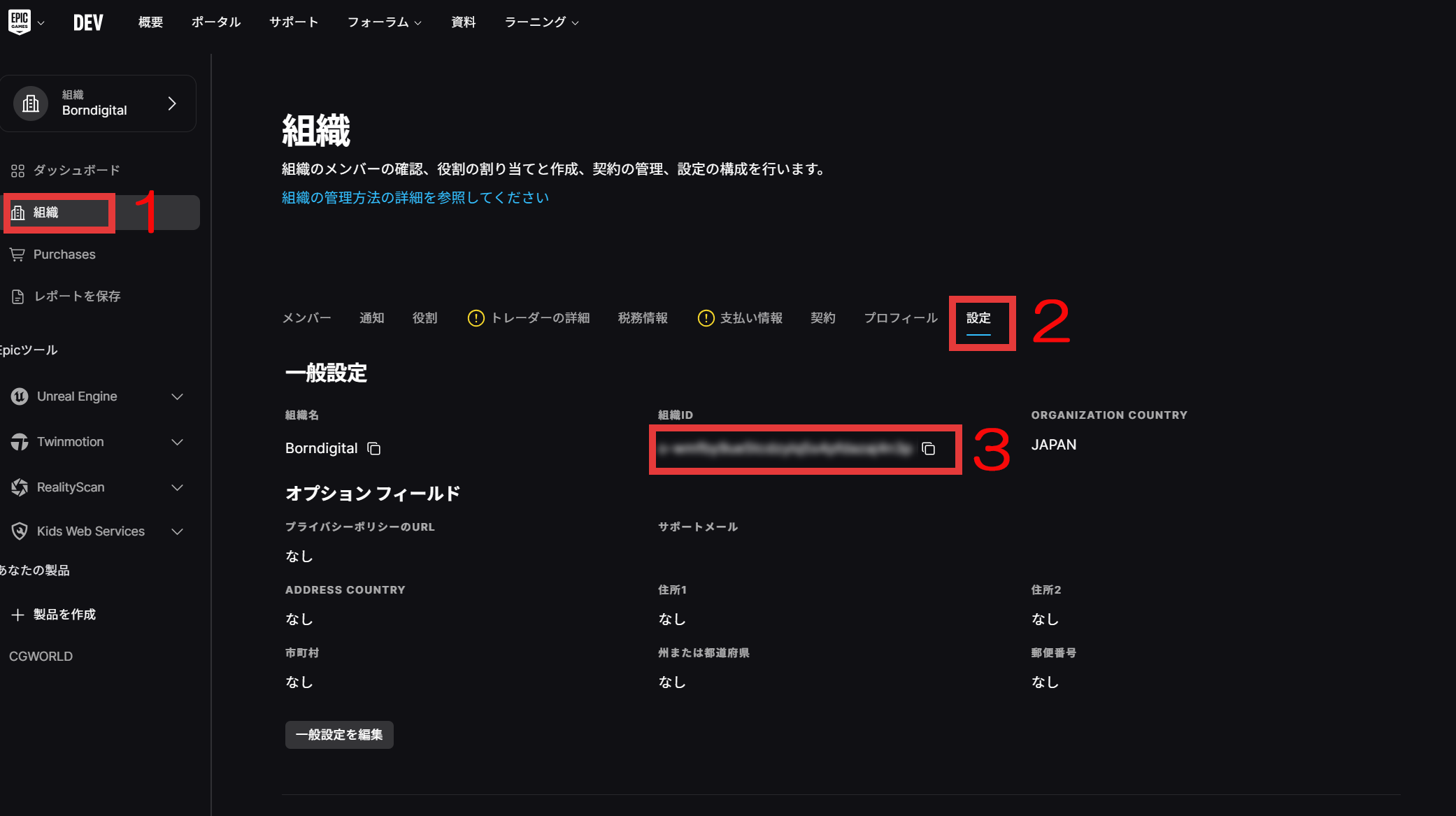The width and height of the screenshot is (1456, 816).
Task: Open the ポータル menu item
Action: click(x=216, y=22)
